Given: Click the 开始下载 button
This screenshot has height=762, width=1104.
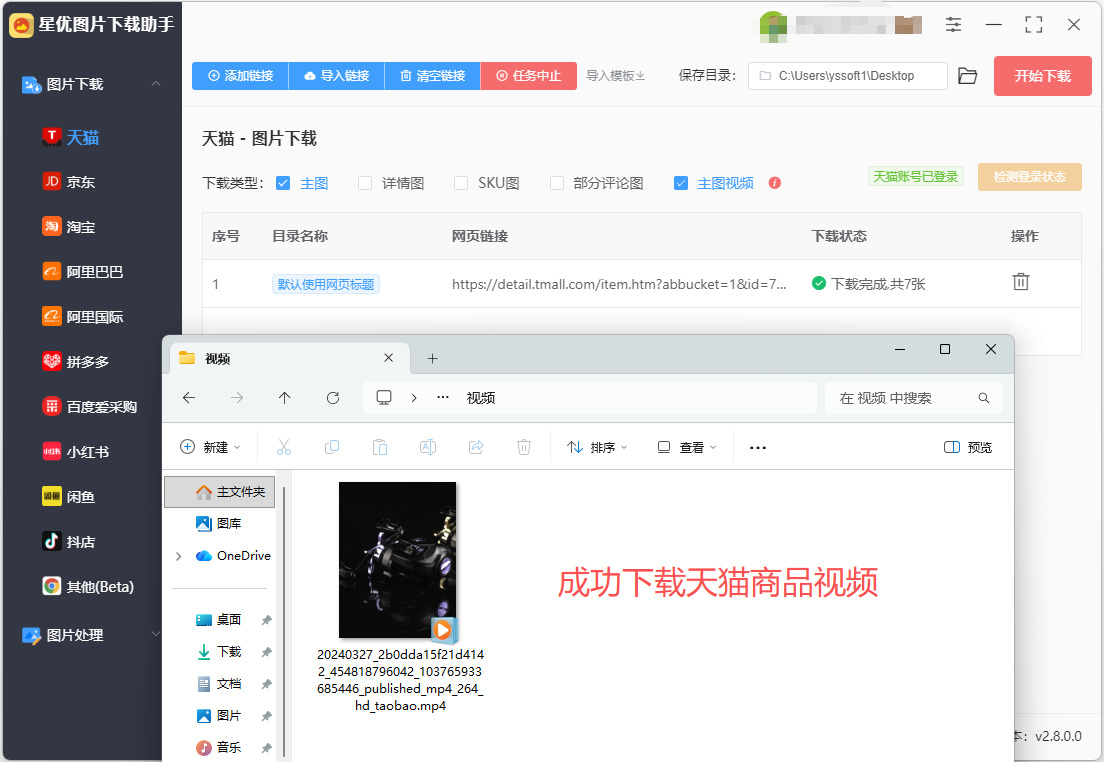Looking at the screenshot, I should tap(1043, 76).
